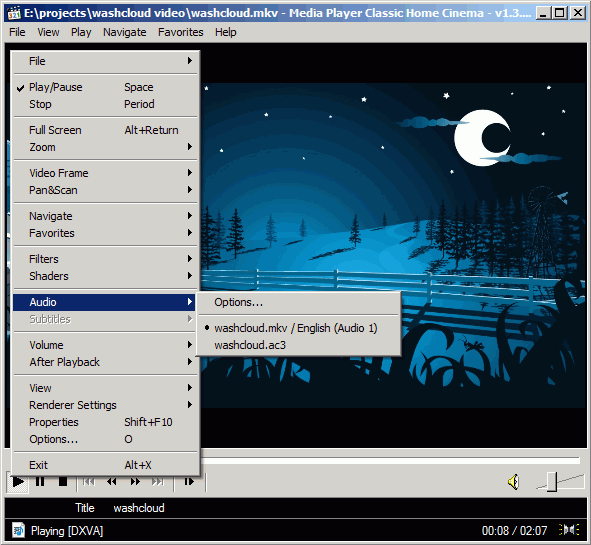
Task: Open the File menu in menu bar
Action: 17,32
